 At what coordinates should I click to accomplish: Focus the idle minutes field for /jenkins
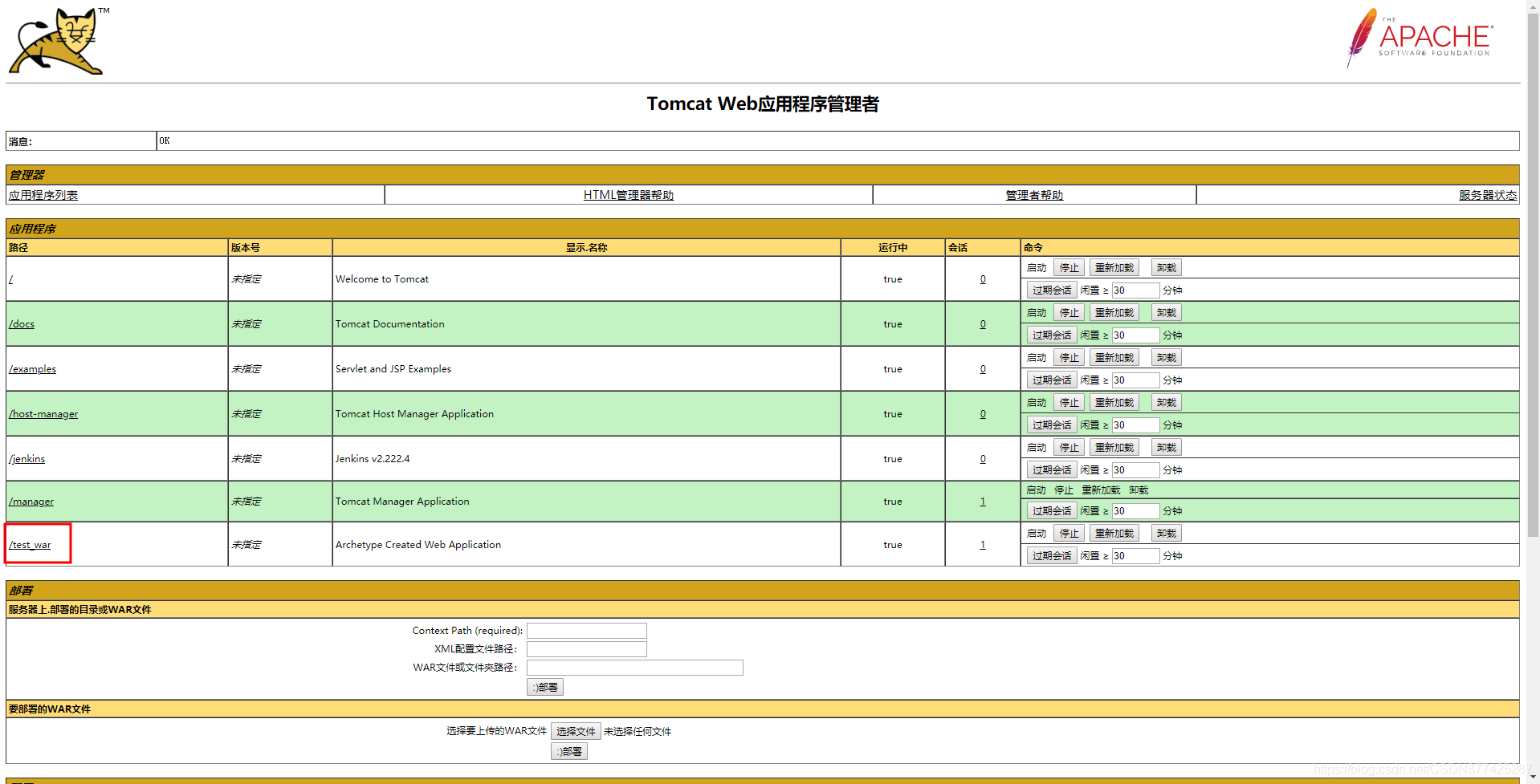(x=1135, y=470)
